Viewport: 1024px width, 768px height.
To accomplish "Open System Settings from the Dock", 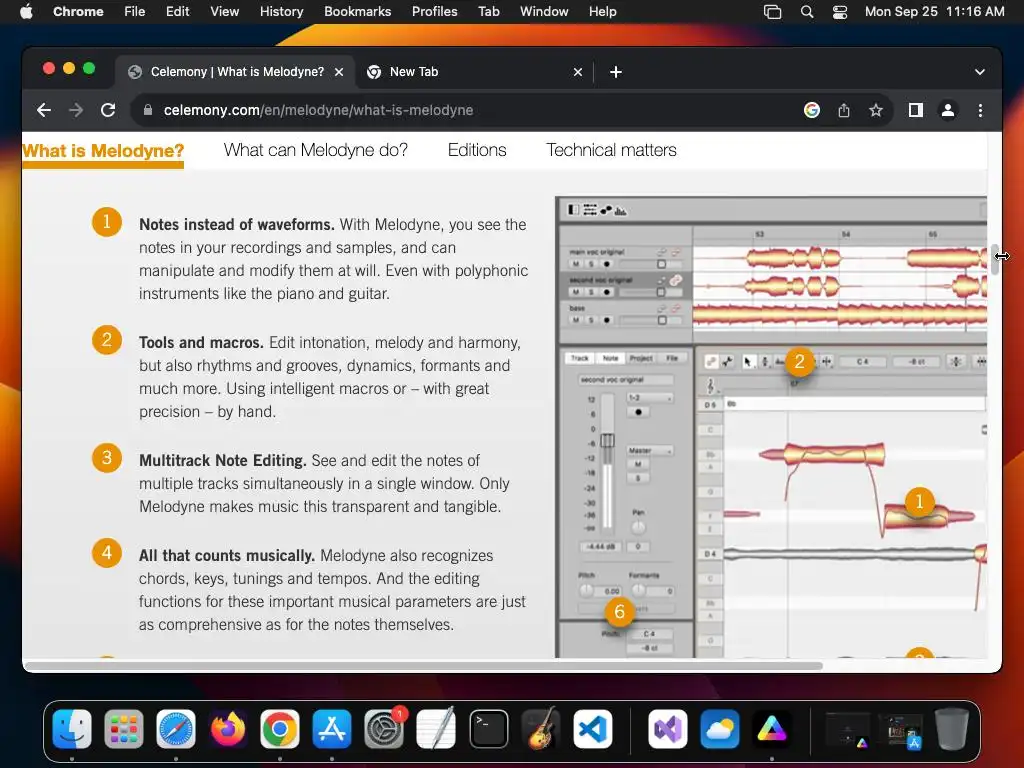I will coord(384,729).
